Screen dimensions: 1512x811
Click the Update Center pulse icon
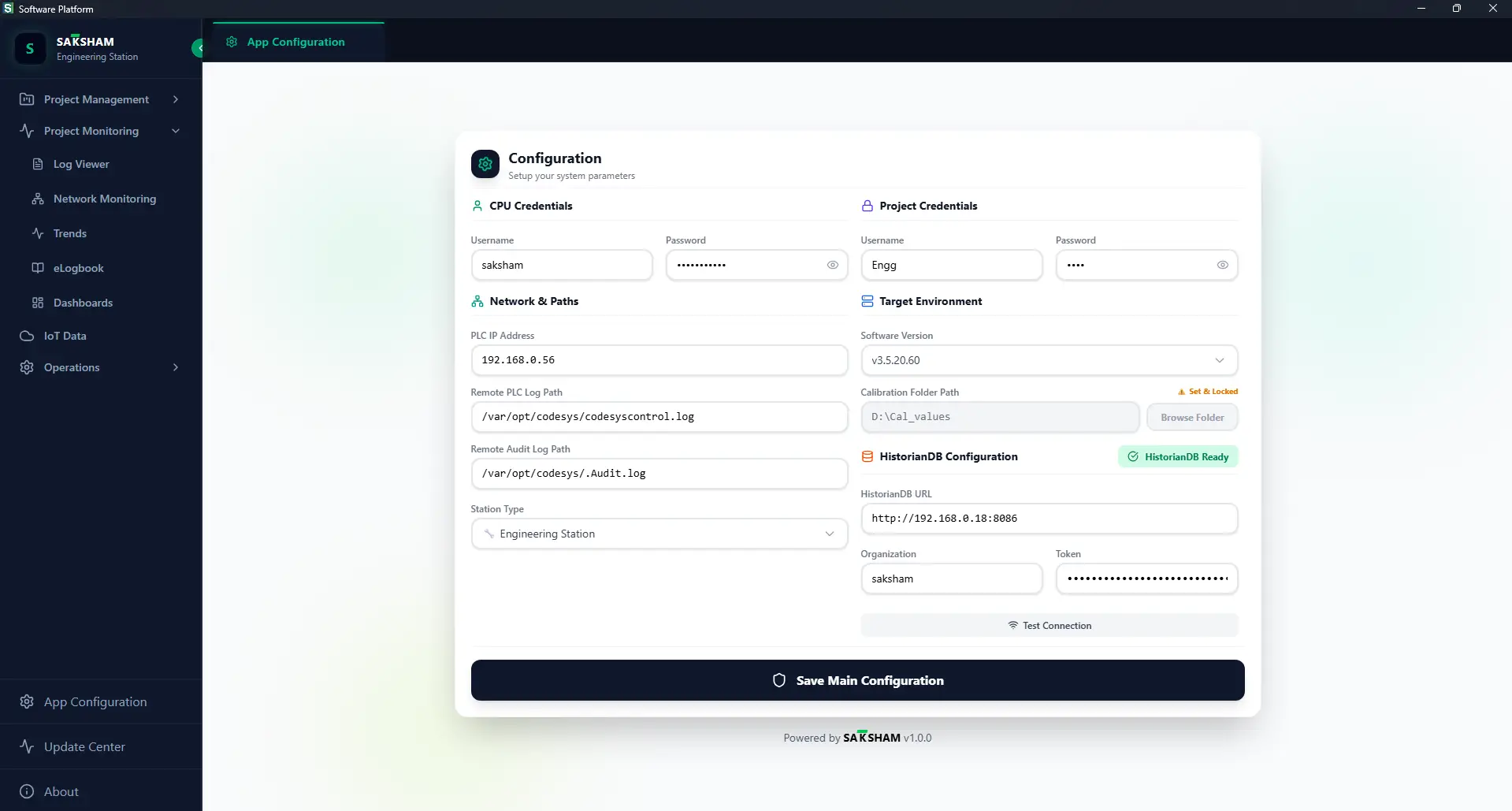pos(27,746)
